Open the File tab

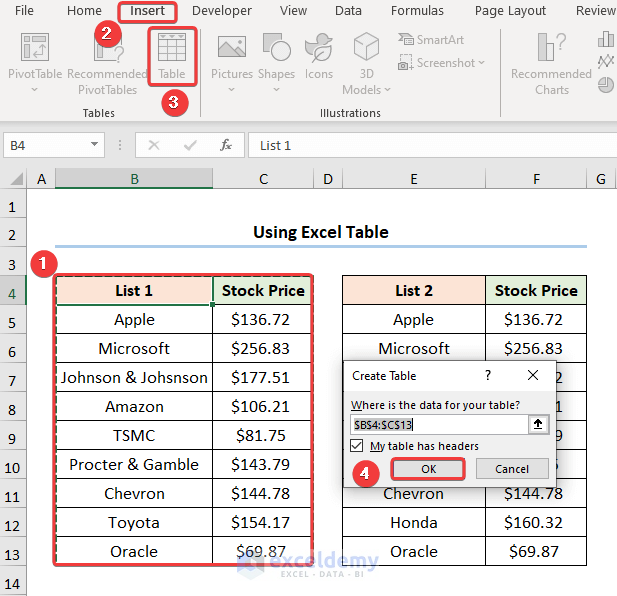click(24, 11)
